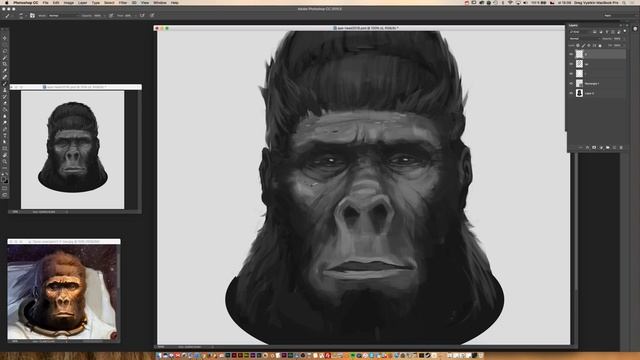Select the History Brush tool
The image size is (640, 360).
pyautogui.click(x=5, y=97)
